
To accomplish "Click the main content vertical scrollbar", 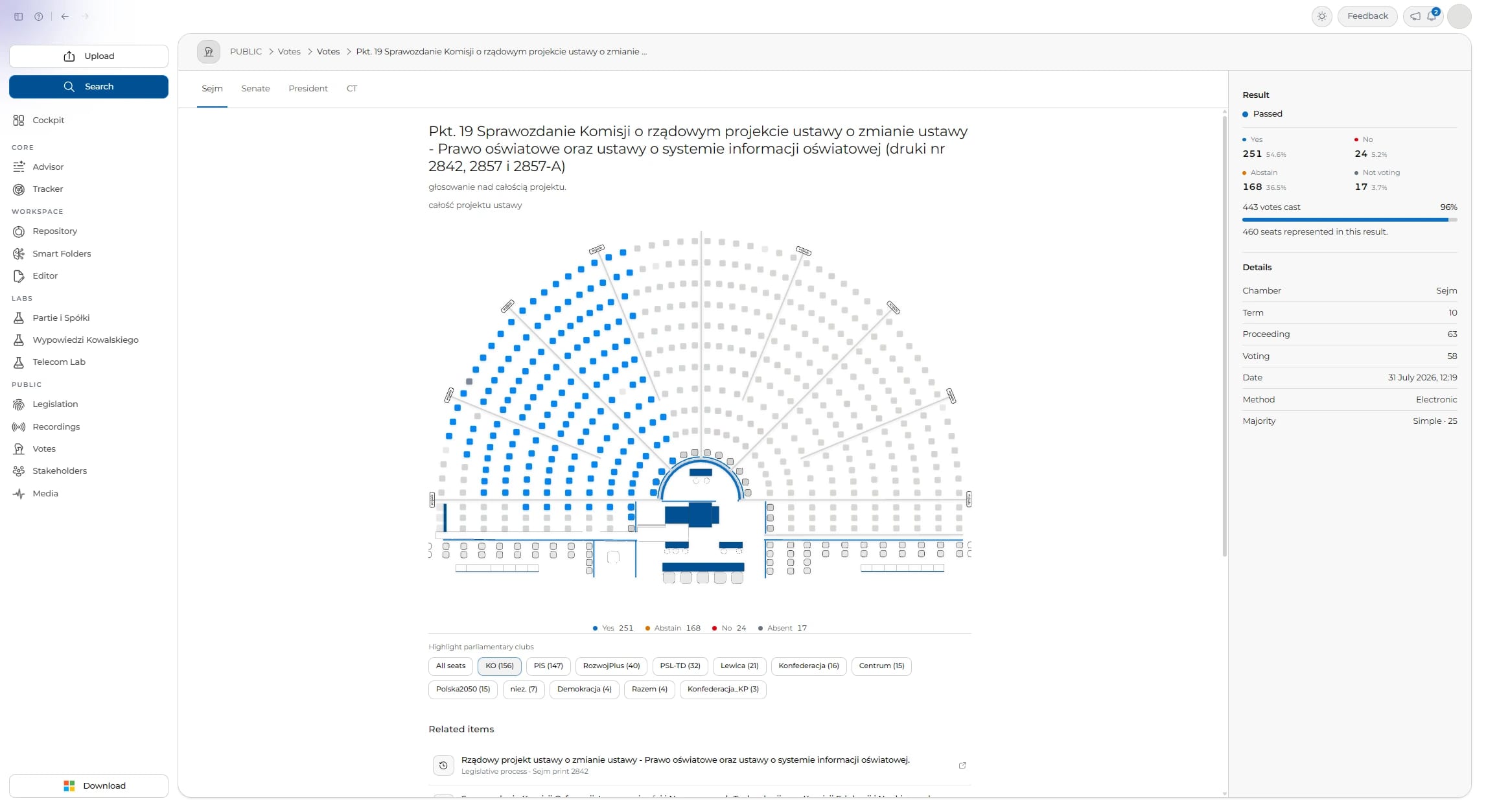I will (1224, 336).
